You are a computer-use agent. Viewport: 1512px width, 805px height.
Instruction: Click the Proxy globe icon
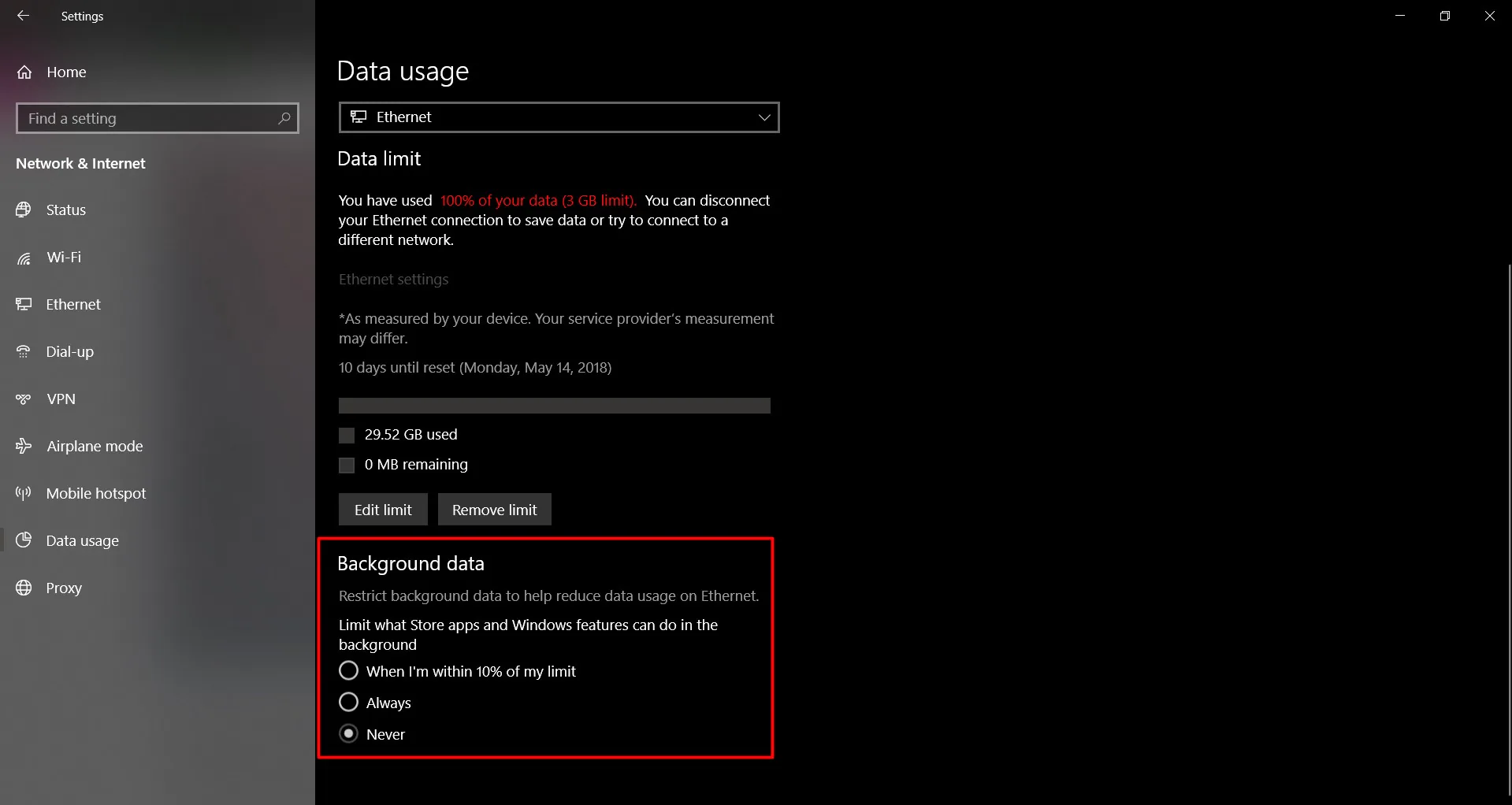[x=24, y=588]
